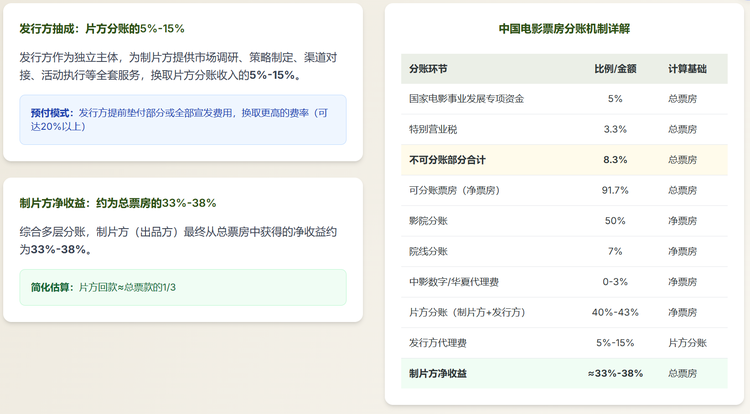The width and height of the screenshot is (750, 414).
Task: Click the "分账环节" column header
Action: [428, 69]
